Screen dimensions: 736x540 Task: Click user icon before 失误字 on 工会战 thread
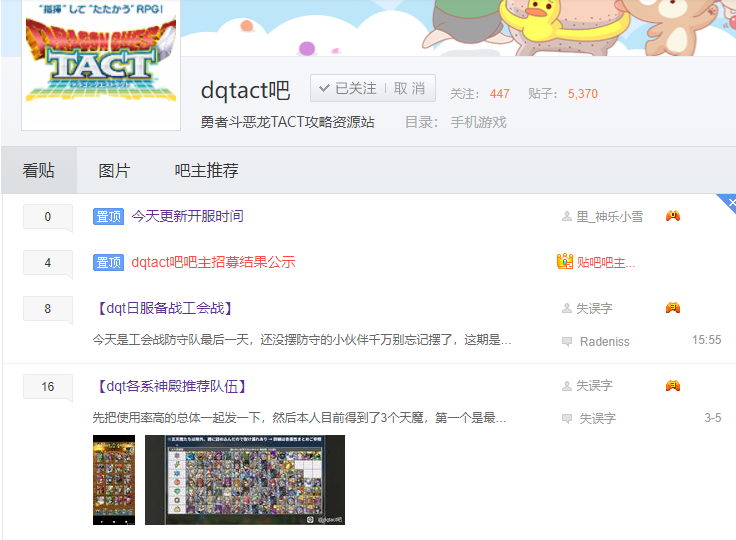tap(567, 309)
